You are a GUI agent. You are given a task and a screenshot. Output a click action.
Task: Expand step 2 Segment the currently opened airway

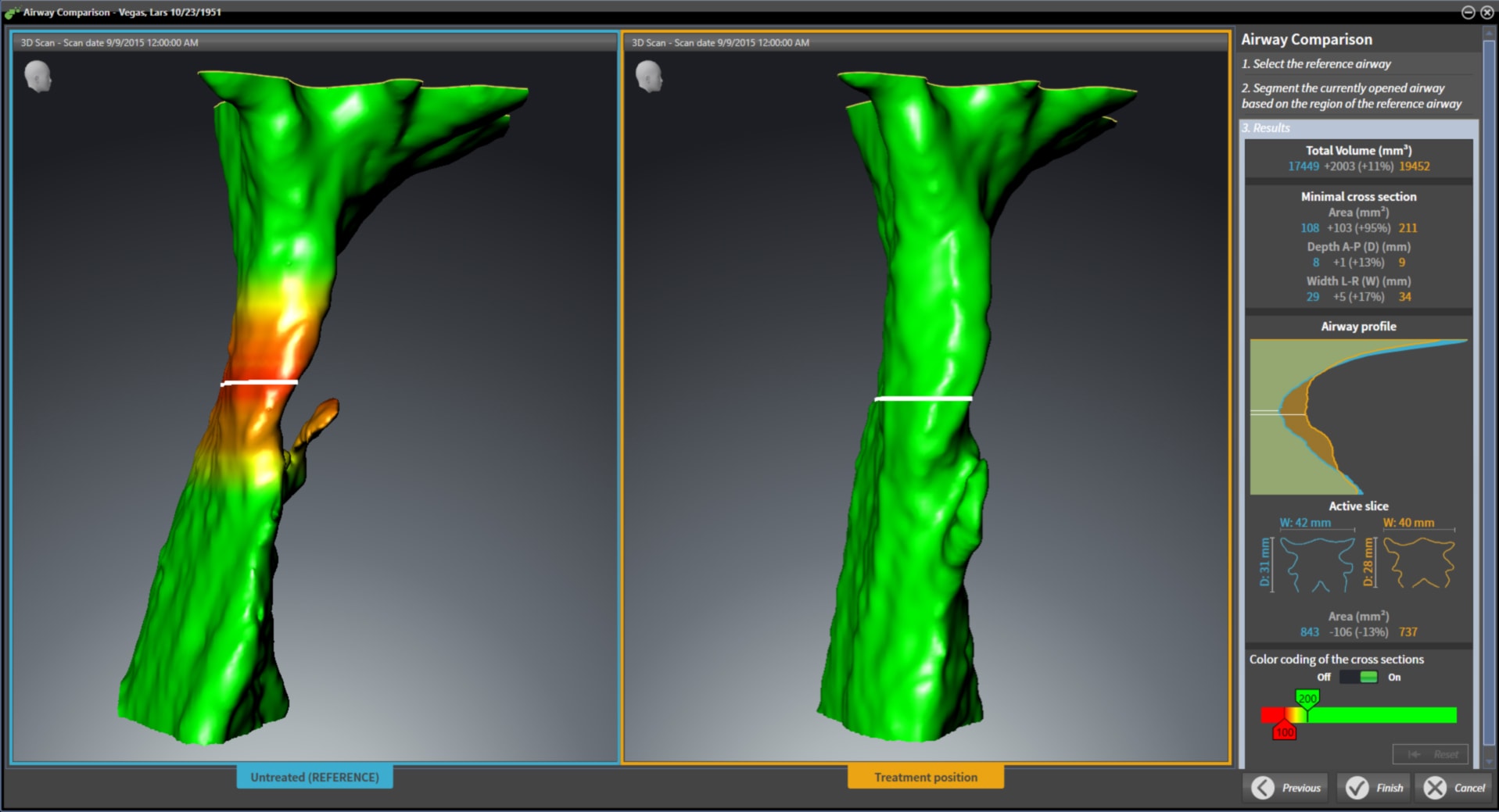[1350, 96]
